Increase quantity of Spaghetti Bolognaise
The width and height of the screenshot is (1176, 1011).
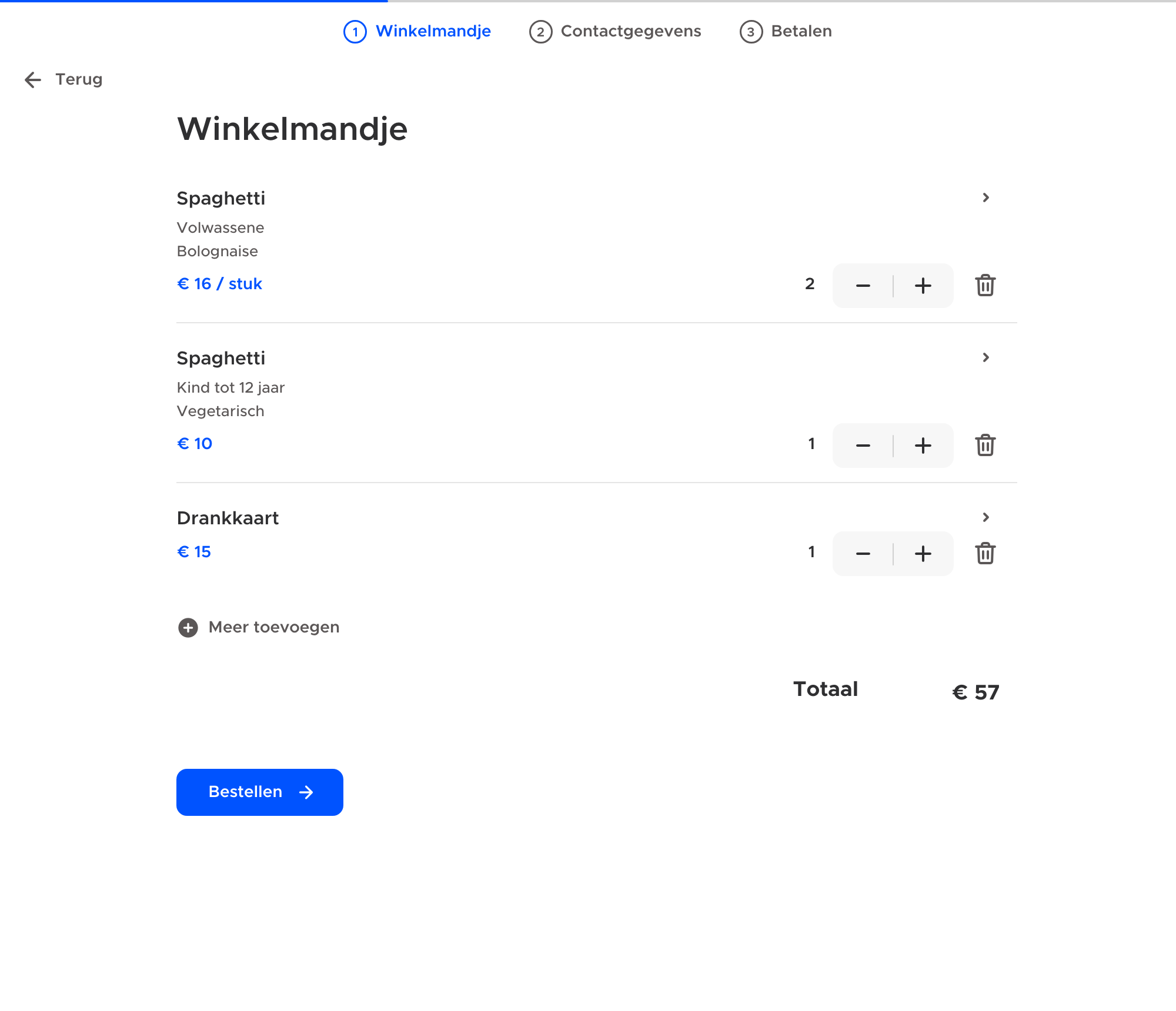point(923,286)
